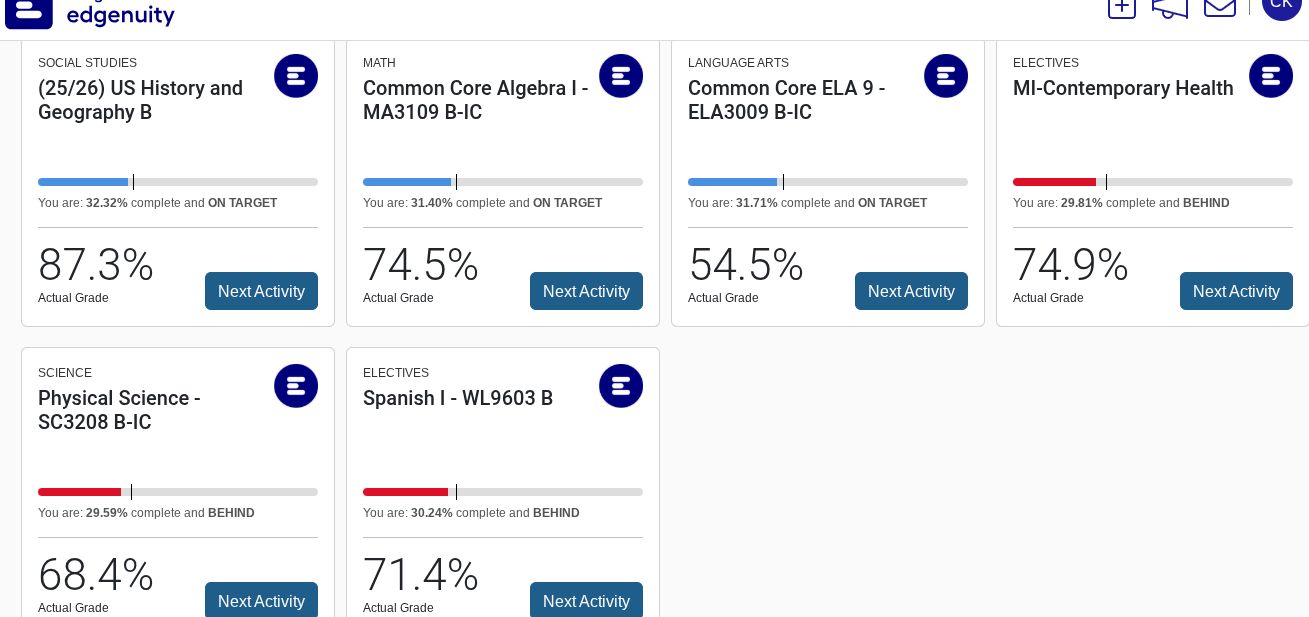1309x617 pixels.
Task: Open announcements via the megaphone icon
Action: tap(1169, 7)
